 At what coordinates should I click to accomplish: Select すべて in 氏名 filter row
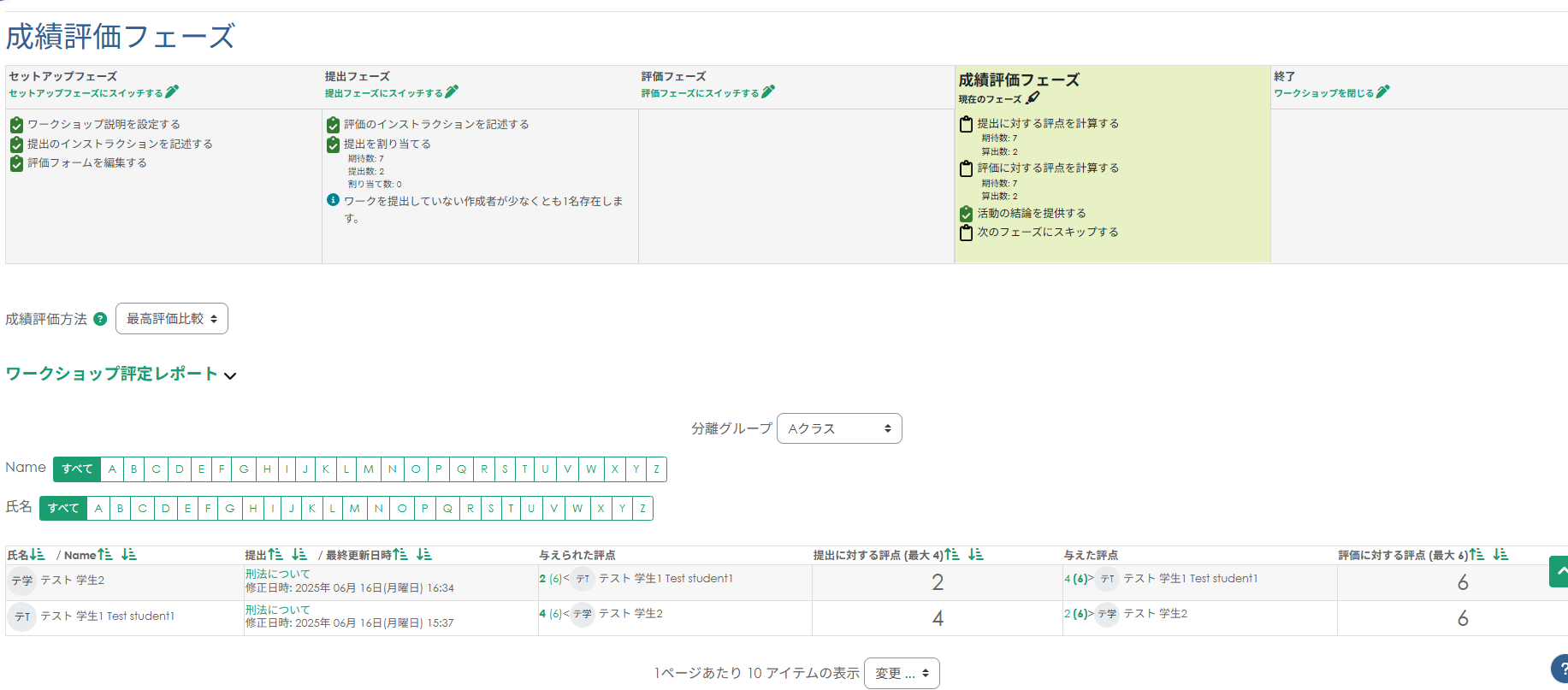(x=63, y=509)
